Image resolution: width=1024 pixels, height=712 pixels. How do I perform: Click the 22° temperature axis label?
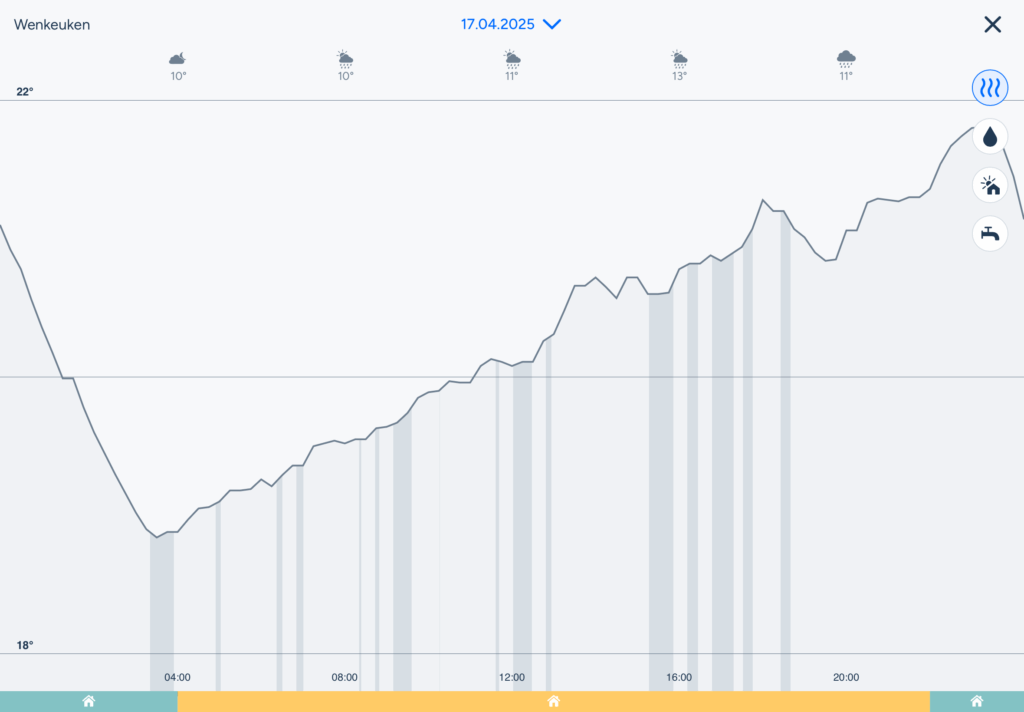point(25,91)
